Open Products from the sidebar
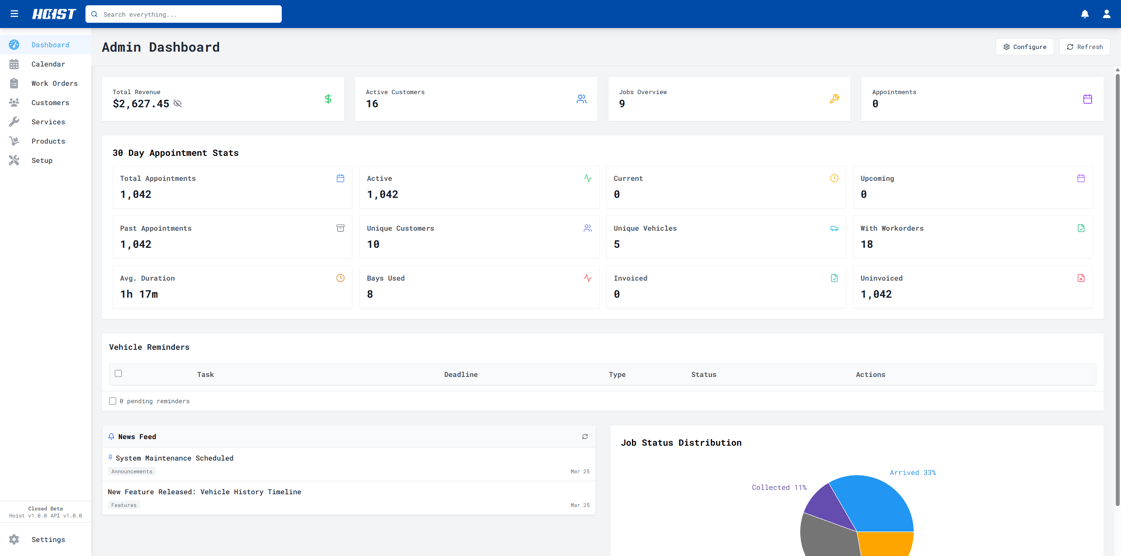 coord(45,142)
